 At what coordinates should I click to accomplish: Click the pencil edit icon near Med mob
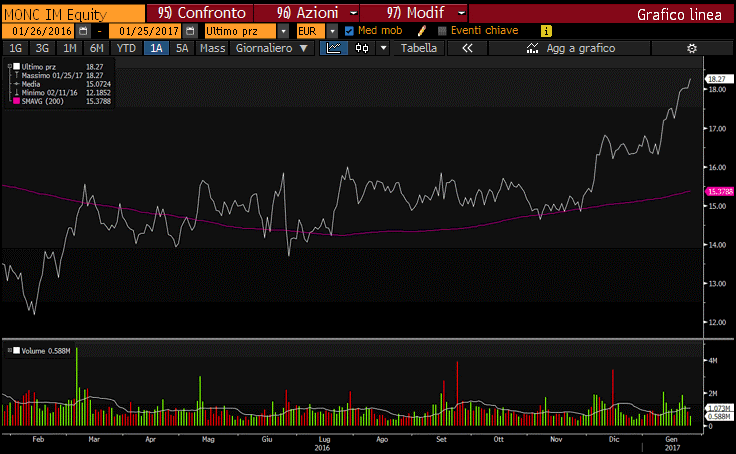(422, 31)
